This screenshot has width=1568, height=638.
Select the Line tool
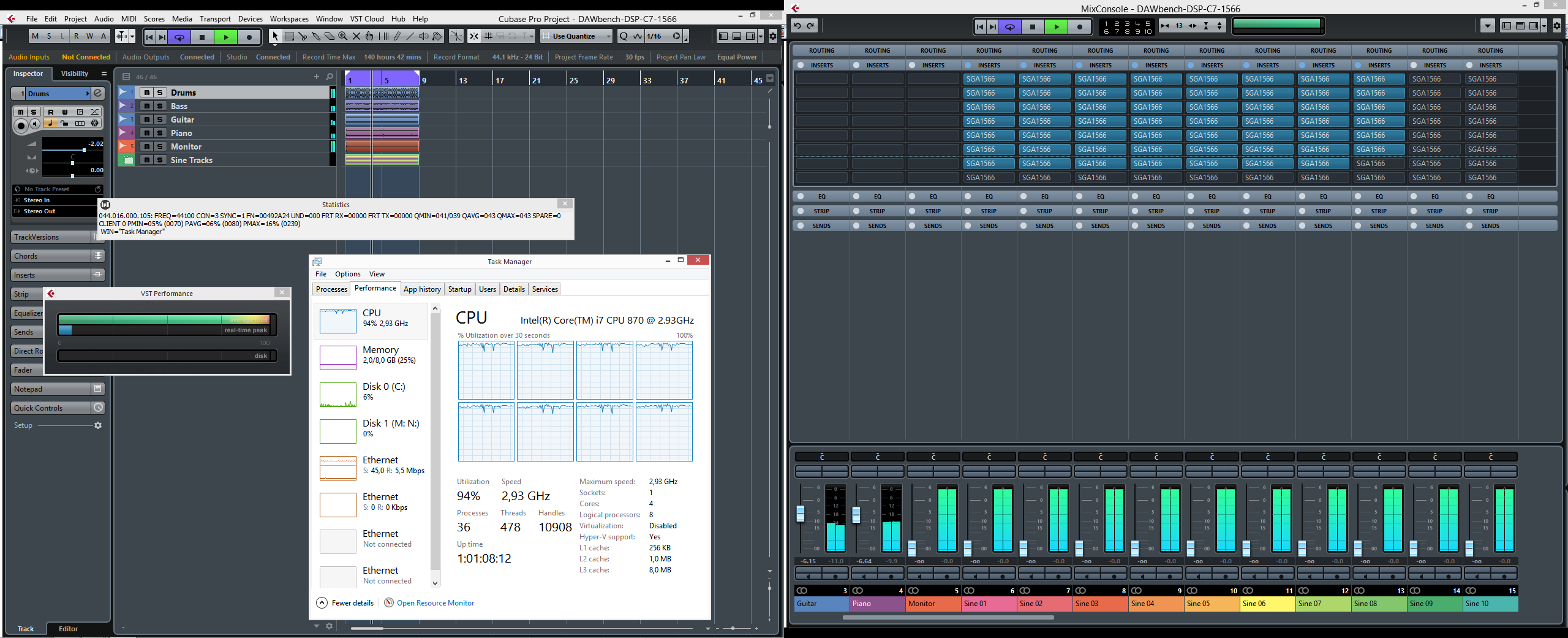click(410, 36)
